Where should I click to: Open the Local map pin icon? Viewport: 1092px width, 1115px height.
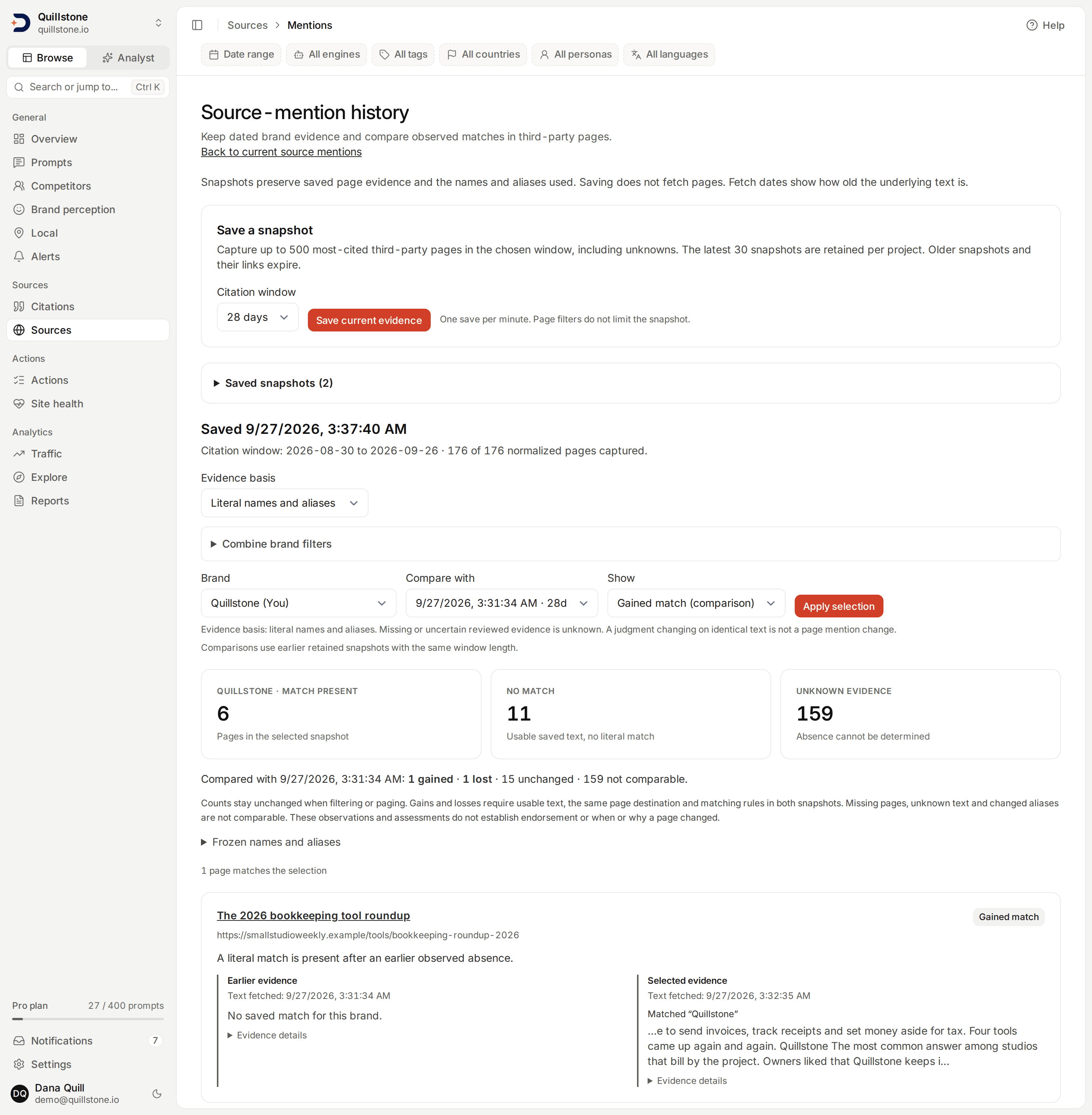click(x=19, y=233)
